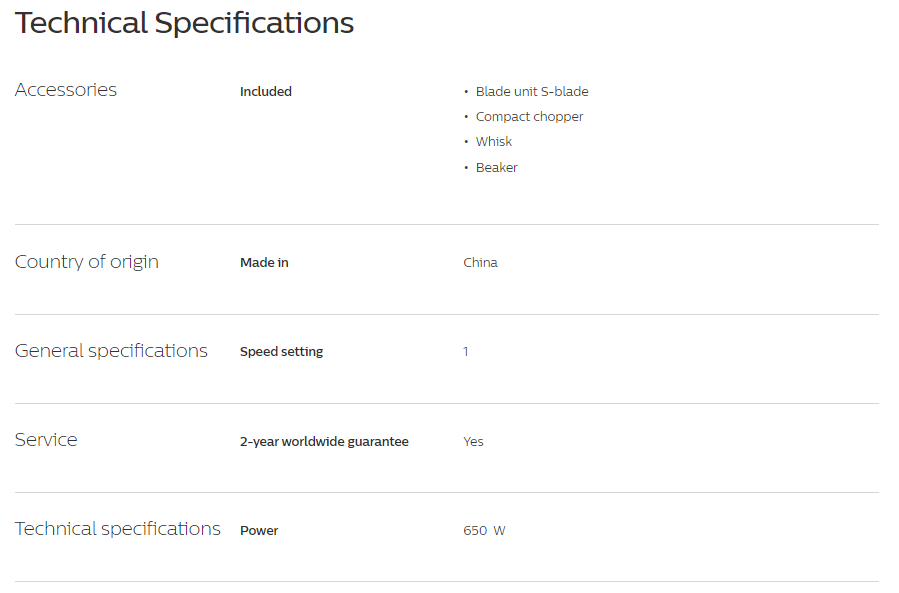The width and height of the screenshot is (899, 593).
Task: Click the 650 W power value
Action: (484, 530)
